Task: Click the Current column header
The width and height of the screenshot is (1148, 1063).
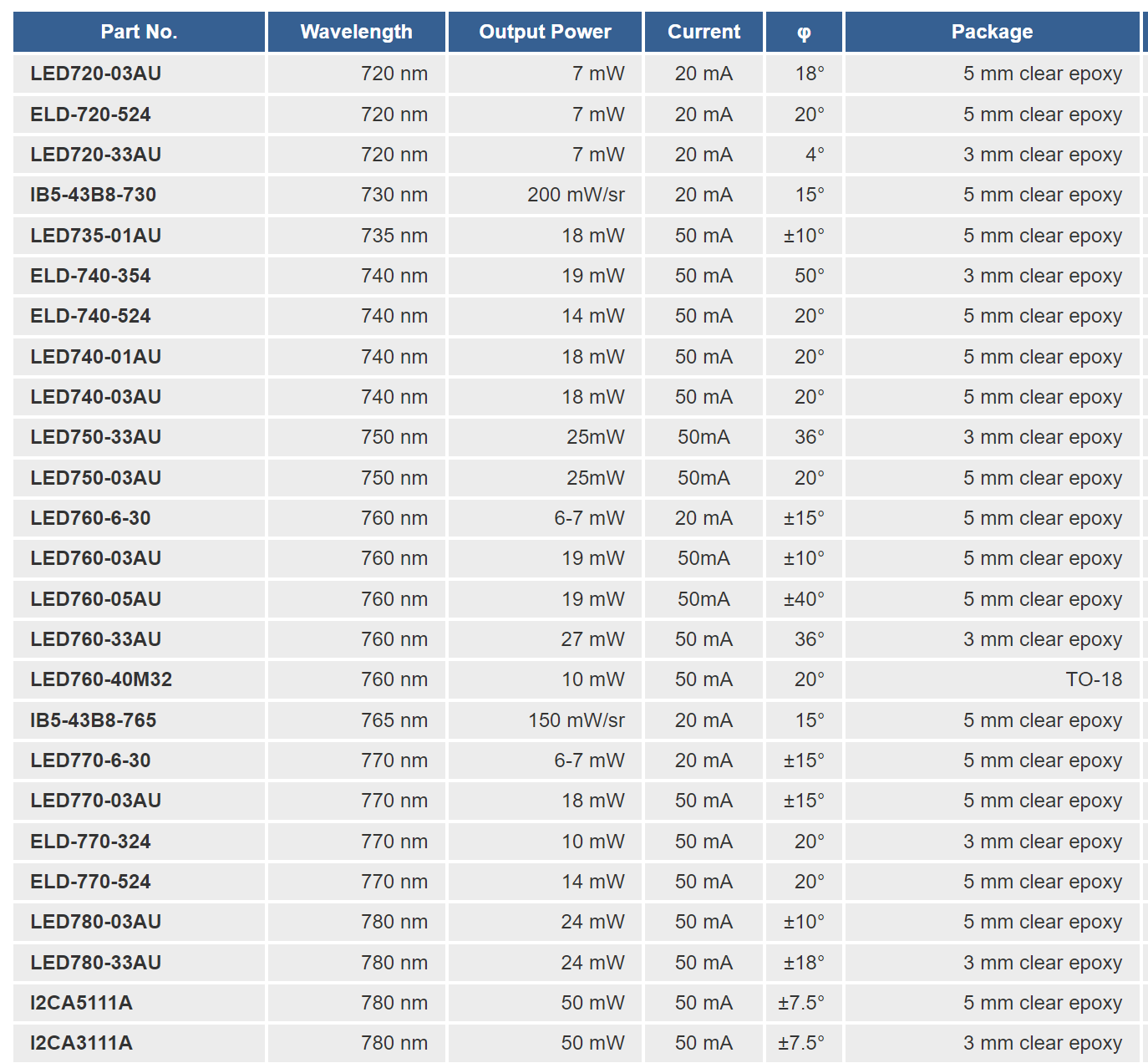Action: (704, 32)
